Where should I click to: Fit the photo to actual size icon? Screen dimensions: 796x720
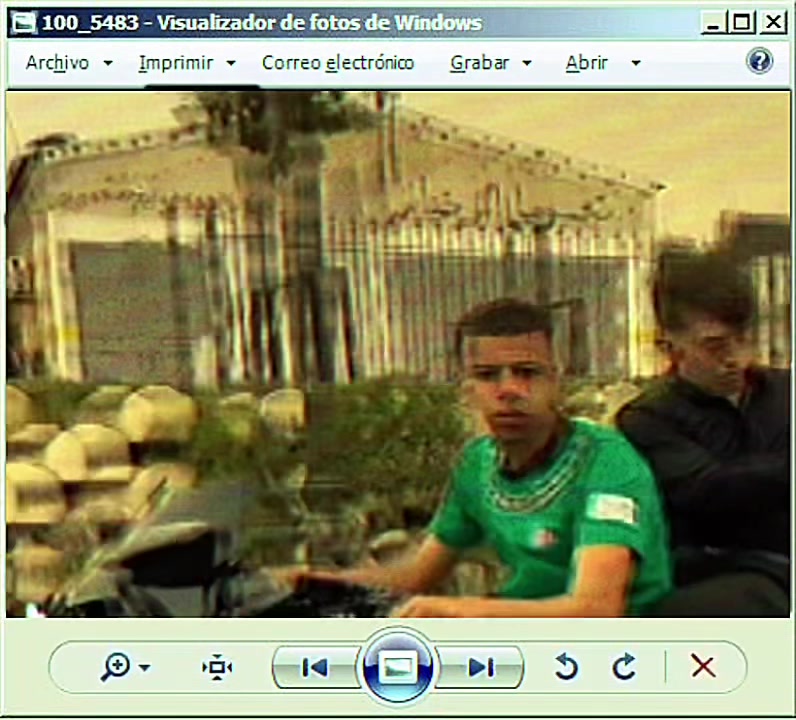coord(217,667)
